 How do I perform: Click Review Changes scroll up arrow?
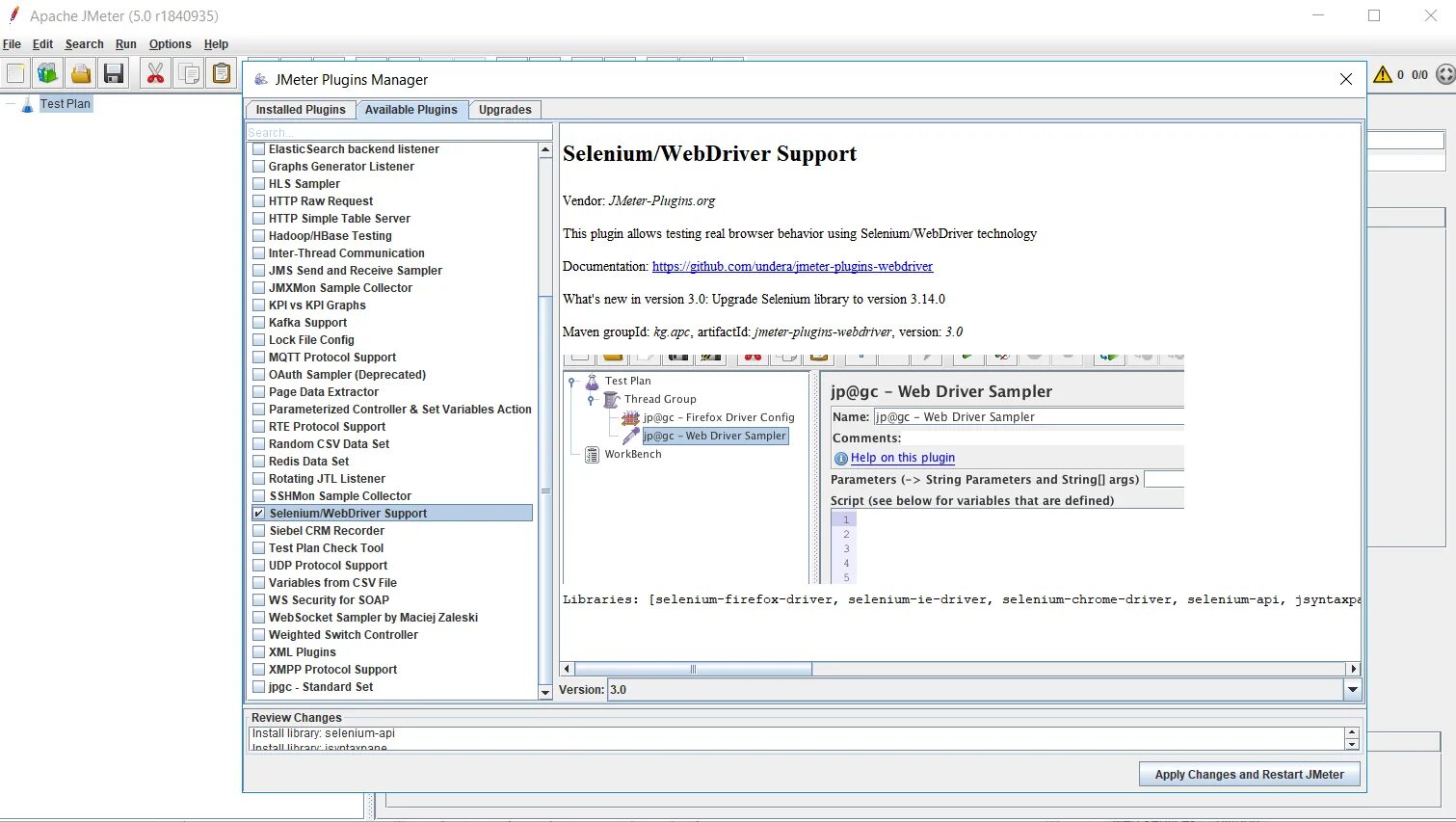(x=1351, y=733)
